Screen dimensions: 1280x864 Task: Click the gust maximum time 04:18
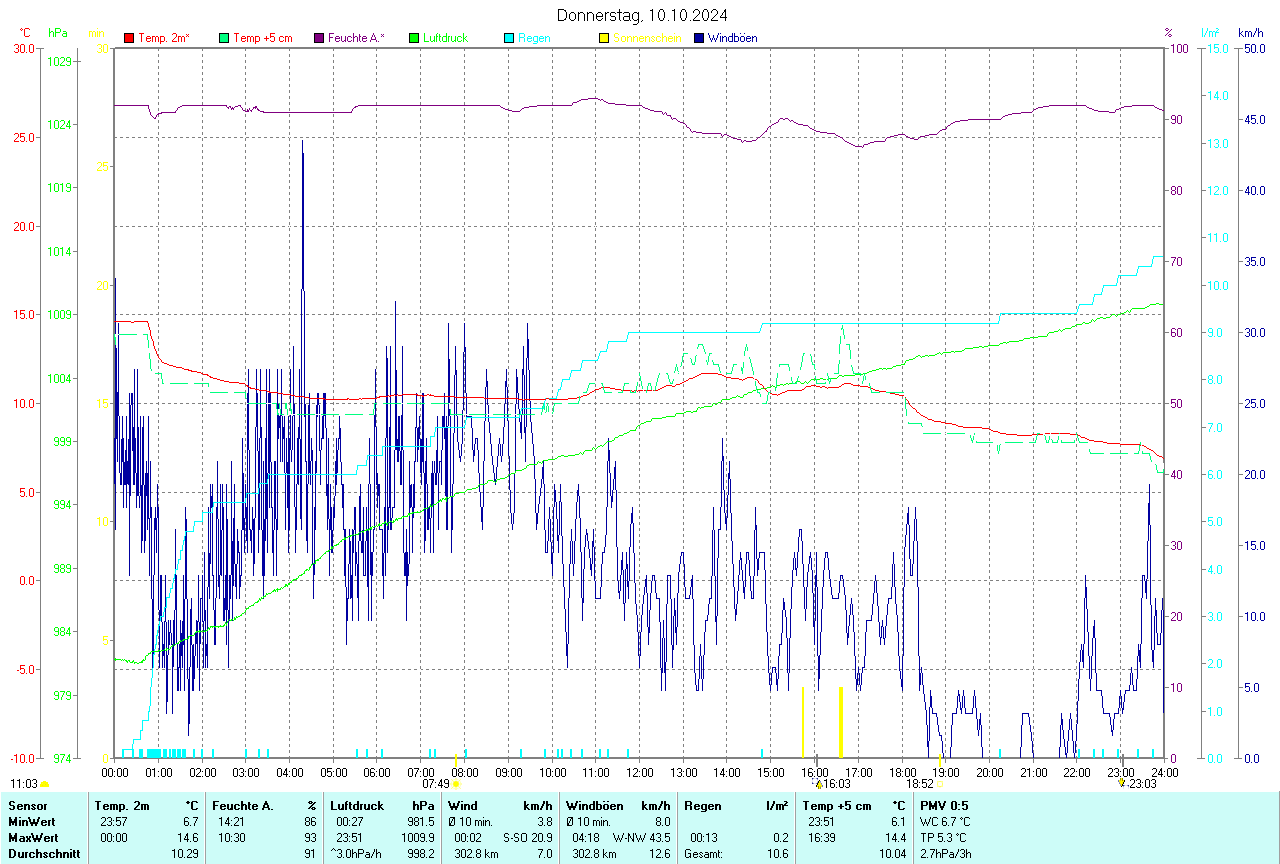[x=586, y=838]
